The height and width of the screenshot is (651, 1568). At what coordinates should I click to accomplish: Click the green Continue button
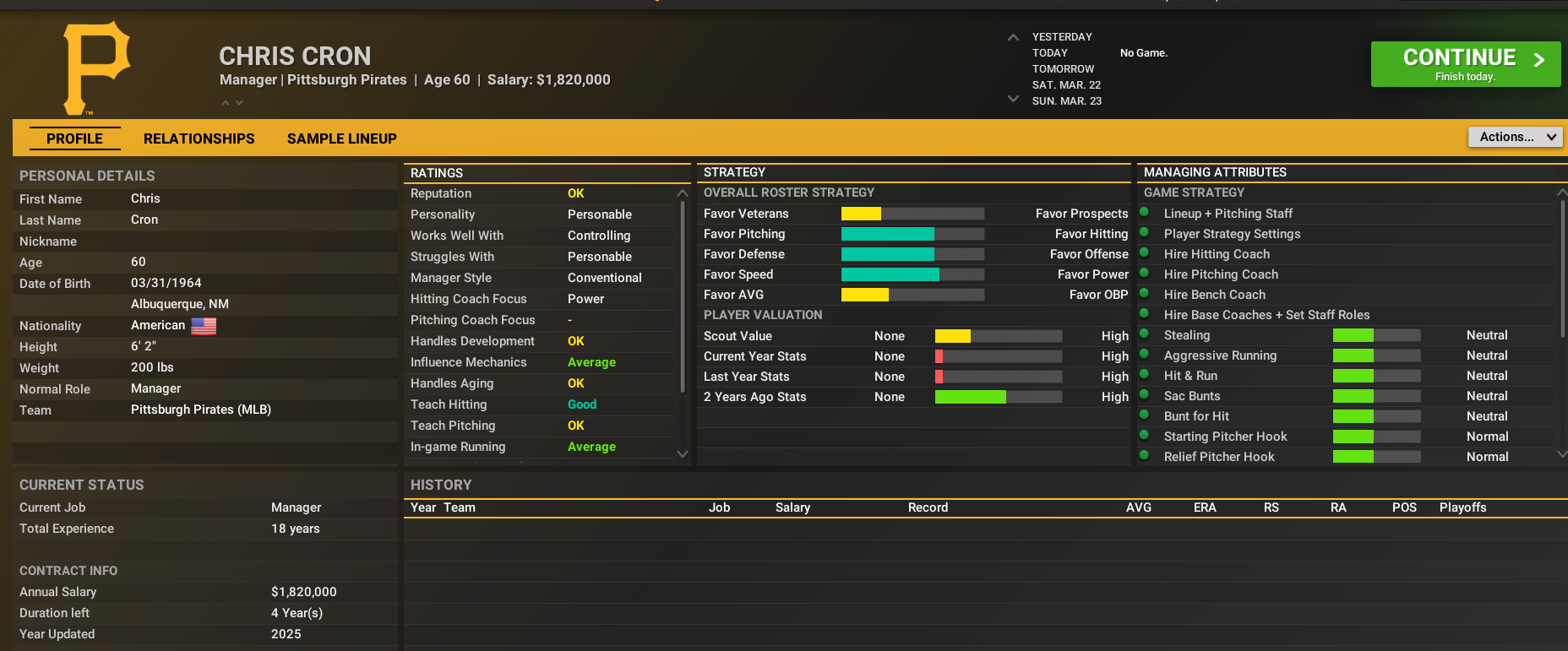(x=1466, y=64)
